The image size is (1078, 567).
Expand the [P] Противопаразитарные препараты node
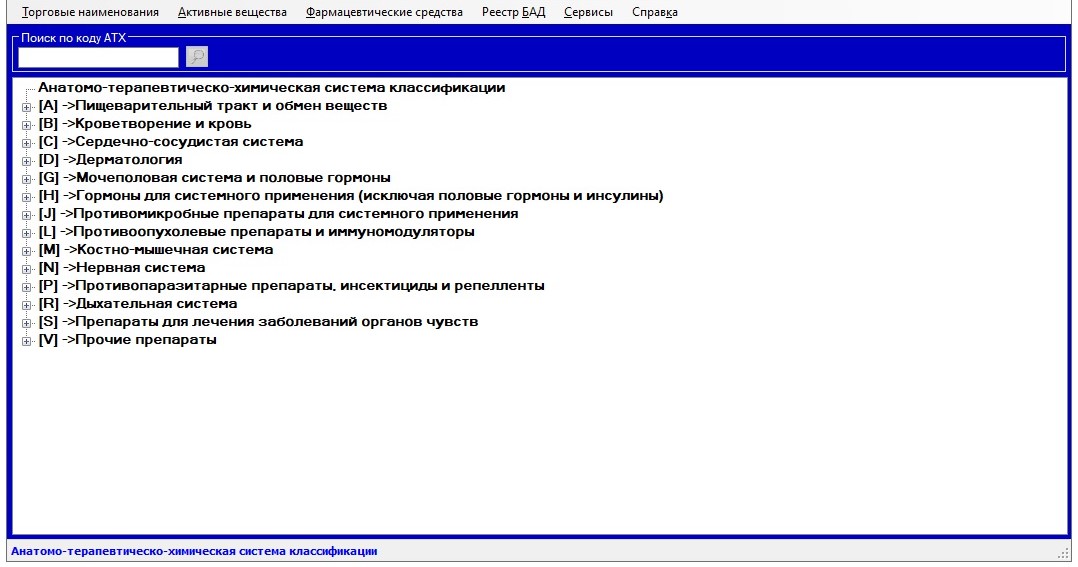pos(26,287)
